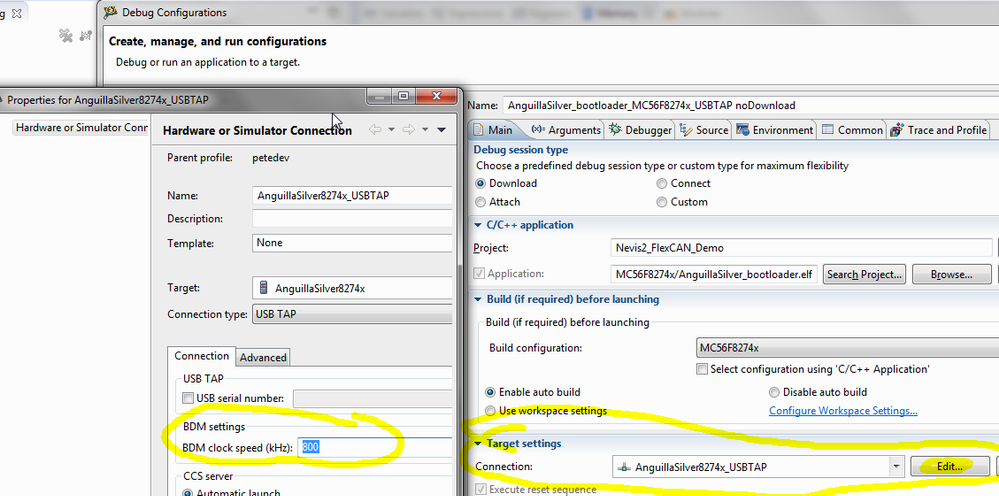Close the Properties dialog
The height and width of the screenshot is (496, 999).
(x=437, y=96)
